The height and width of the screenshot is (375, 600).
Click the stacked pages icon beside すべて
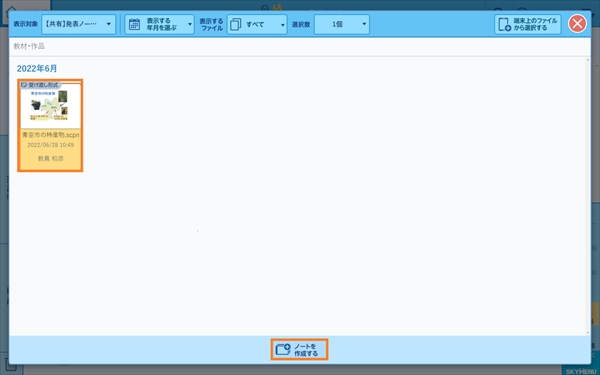(235, 24)
